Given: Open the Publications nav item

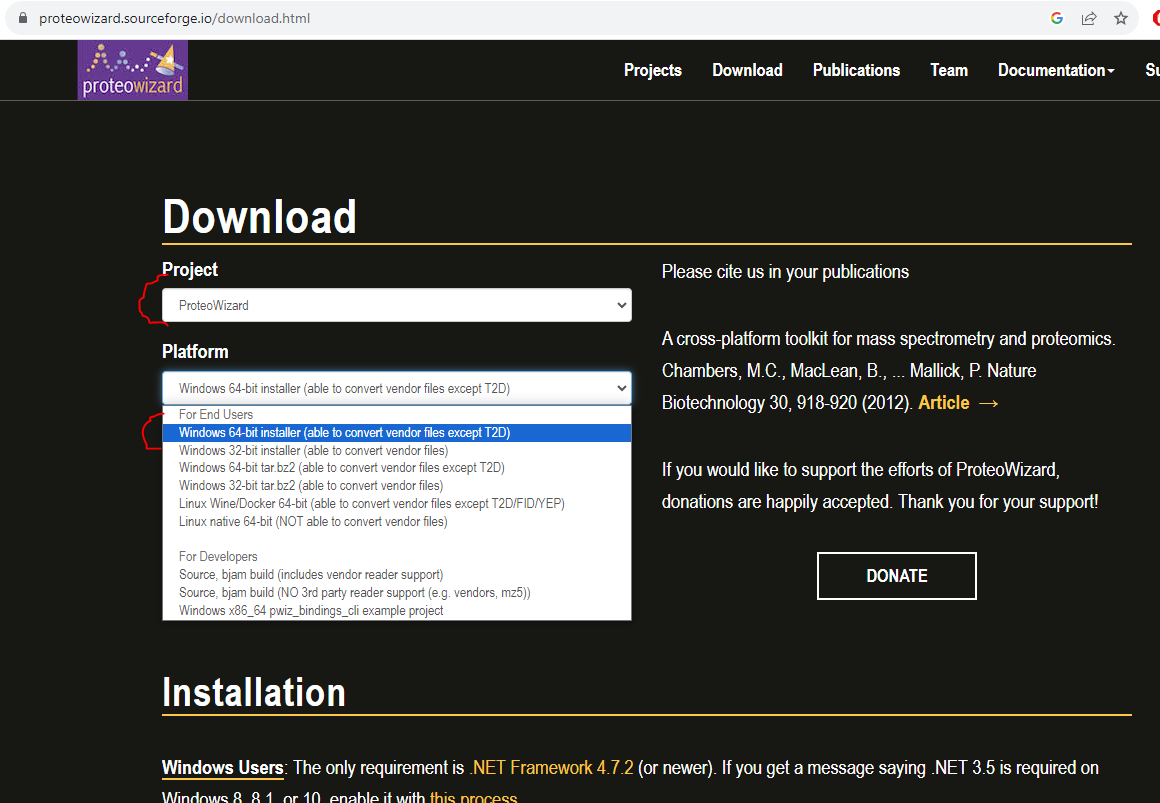Looking at the screenshot, I should click(856, 70).
